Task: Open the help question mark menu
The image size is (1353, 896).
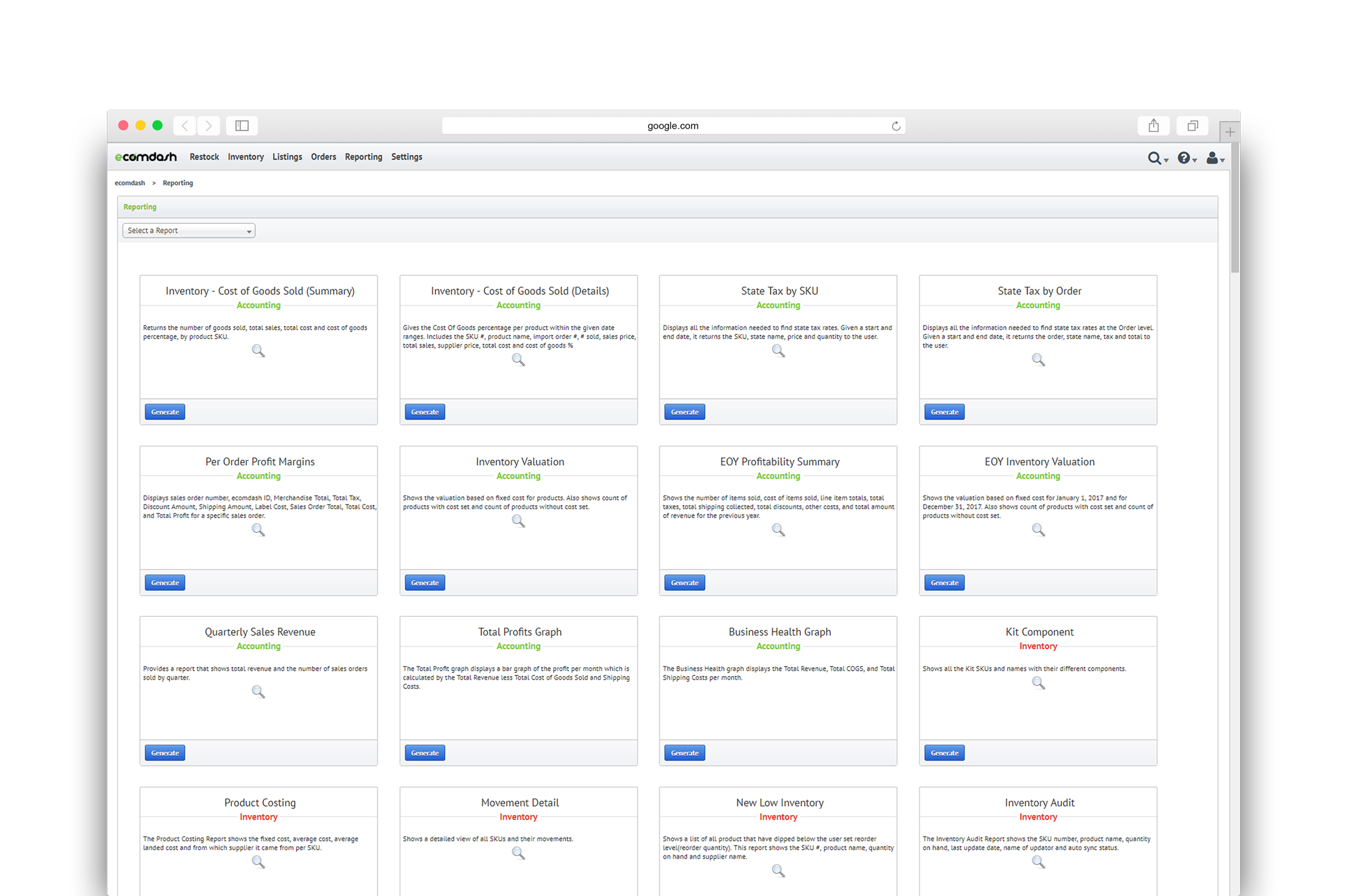Action: click(1187, 158)
